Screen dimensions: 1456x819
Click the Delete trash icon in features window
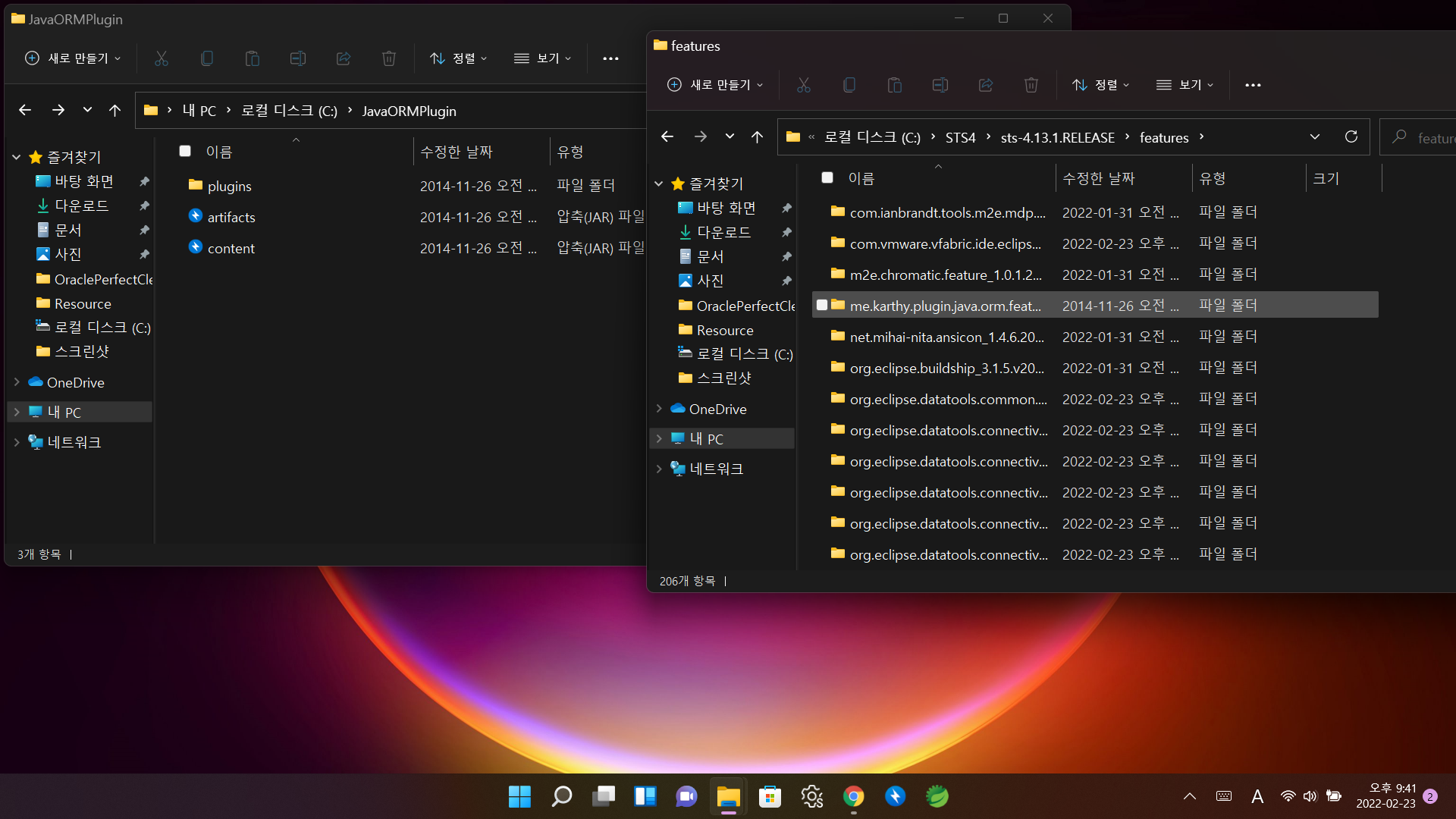(x=1031, y=85)
